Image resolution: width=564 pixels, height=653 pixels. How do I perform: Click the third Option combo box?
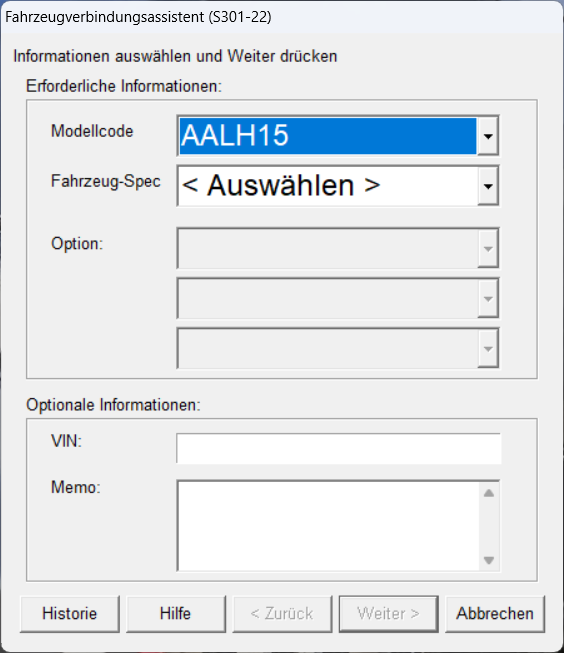pos(338,349)
